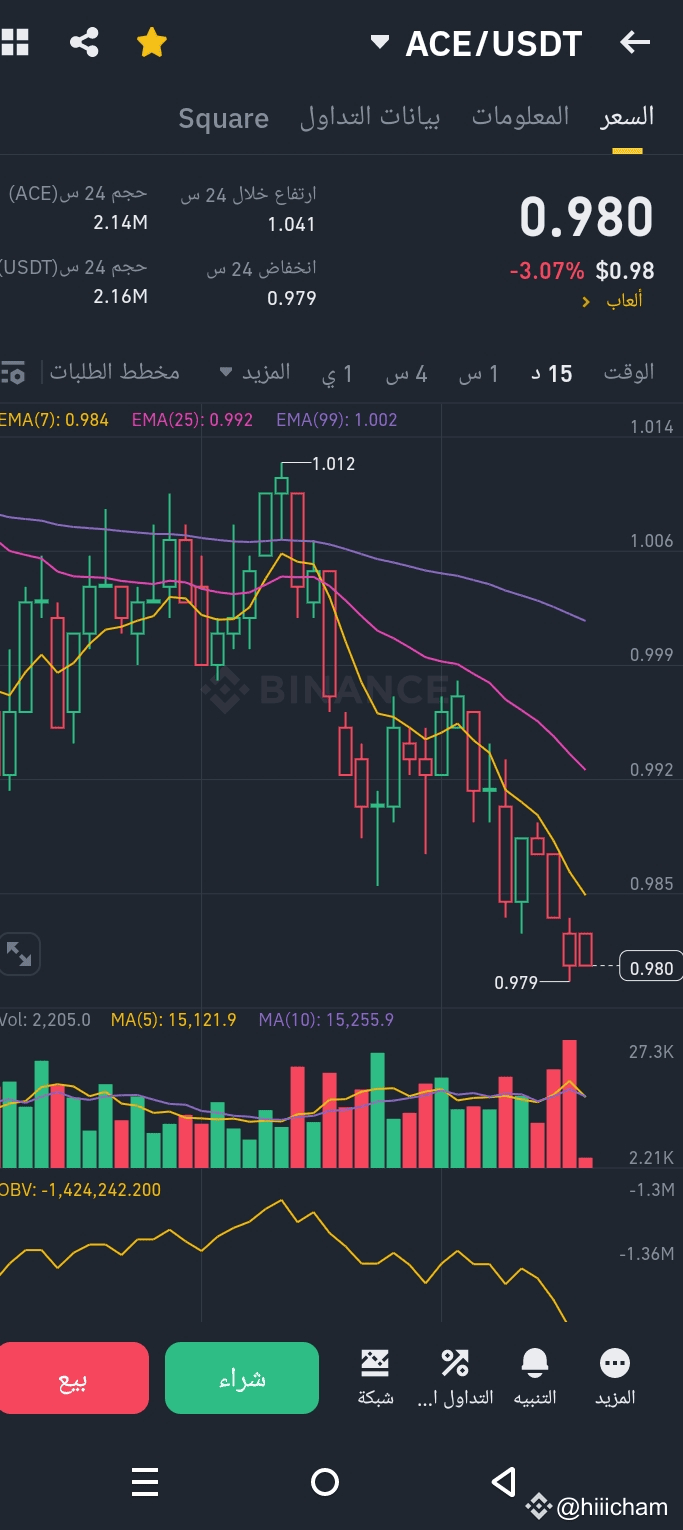This screenshot has height=1530, width=683.
Task: Toggle the favorite star for ACE/USDT
Action: 151,42
